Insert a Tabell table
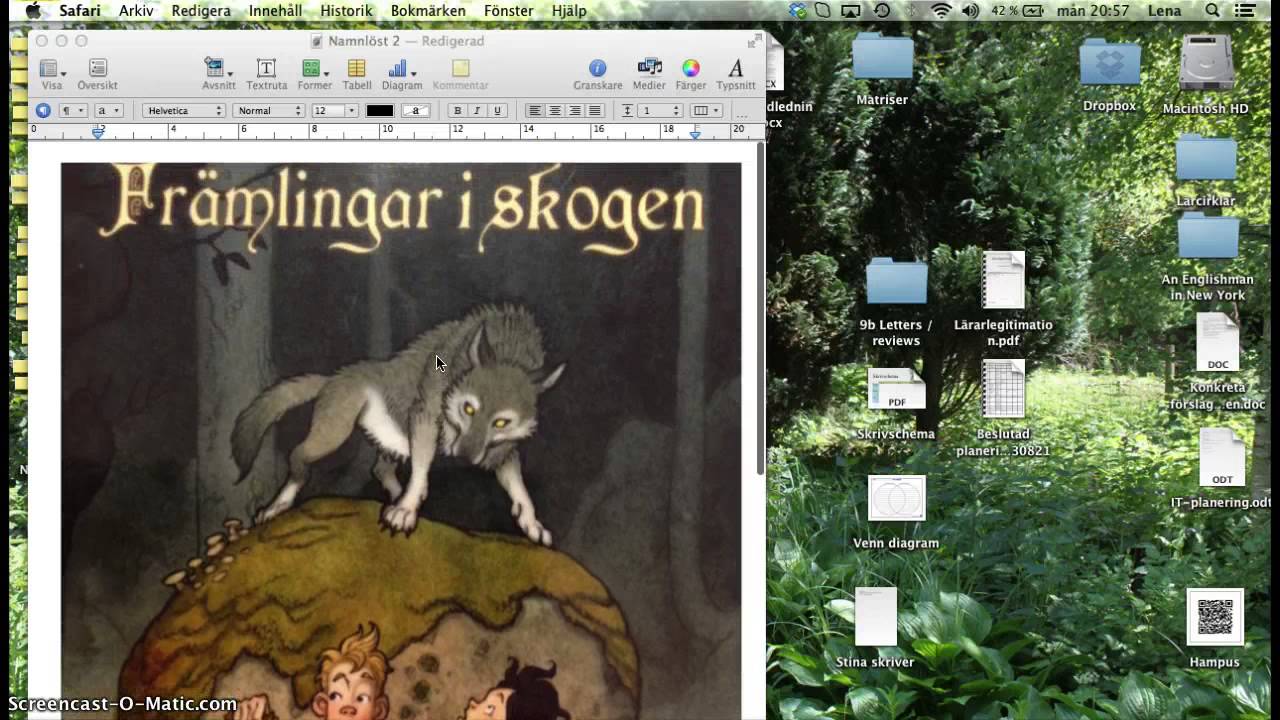The height and width of the screenshot is (720, 1280). (357, 69)
